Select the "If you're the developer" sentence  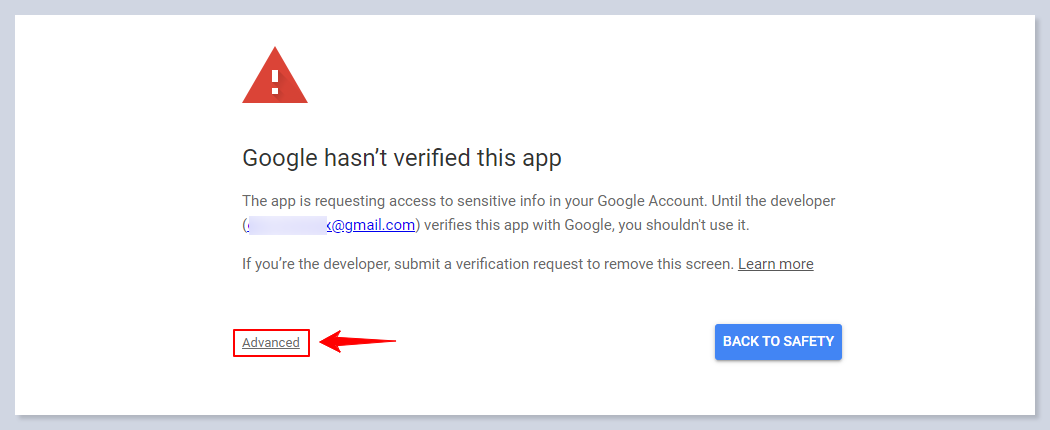point(320,264)
